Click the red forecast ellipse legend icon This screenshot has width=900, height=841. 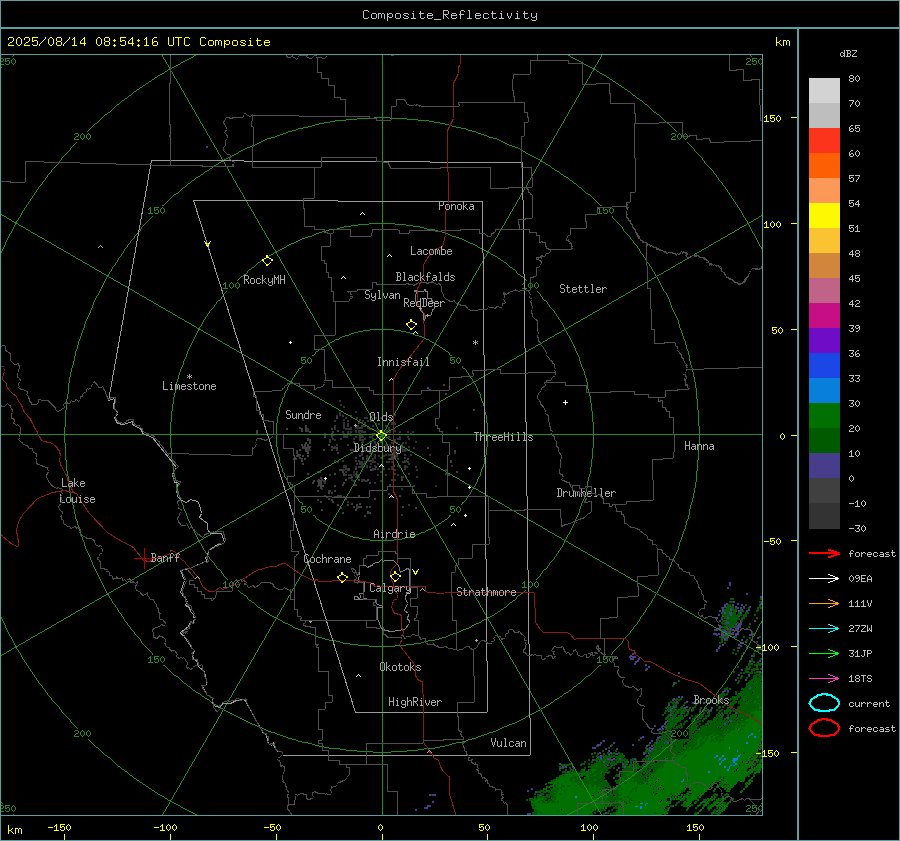tap(824, 728)
